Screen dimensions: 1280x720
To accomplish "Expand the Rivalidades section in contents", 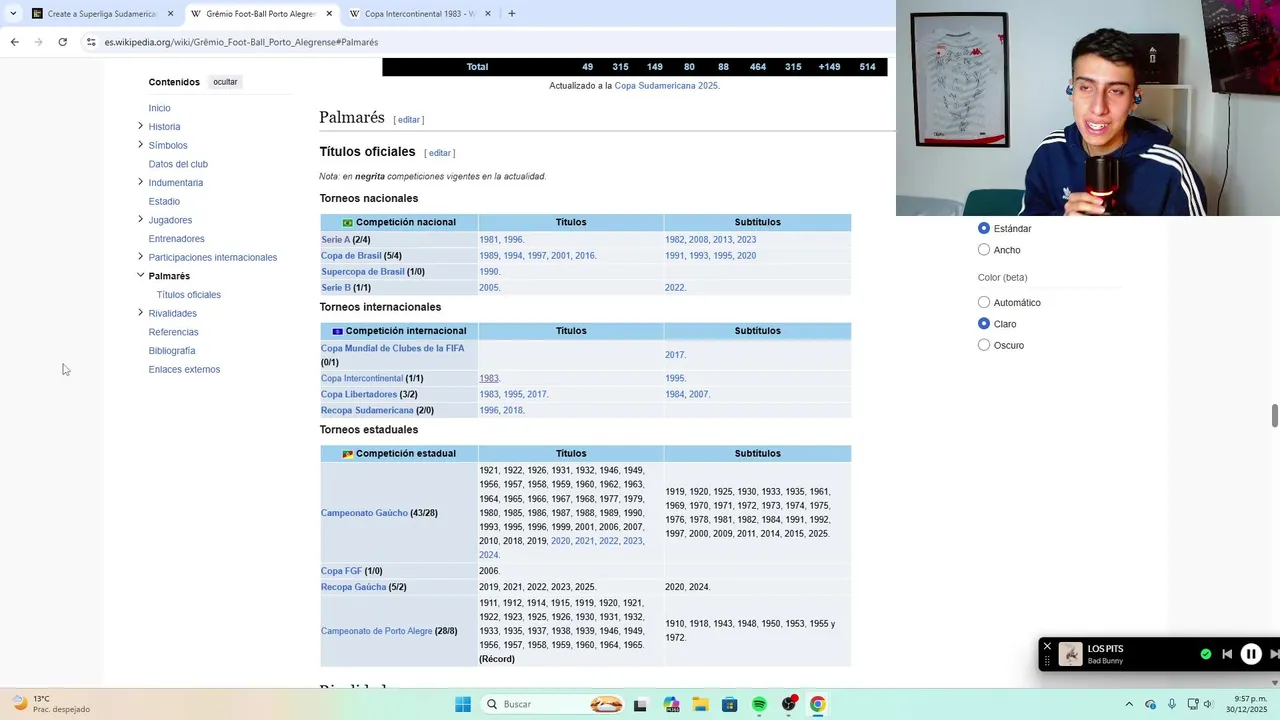I will pyautogui.click(x=140, y=313).
